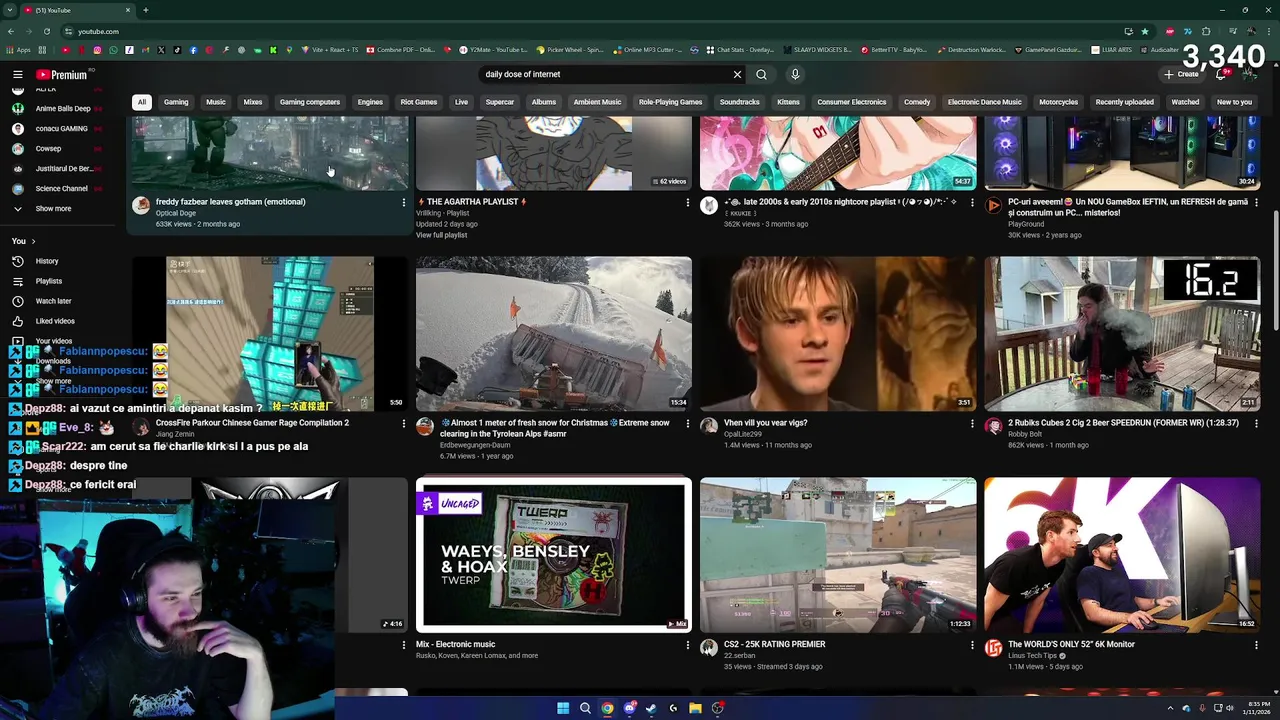Select the Recently uploaded chip

click(1124, 102)
